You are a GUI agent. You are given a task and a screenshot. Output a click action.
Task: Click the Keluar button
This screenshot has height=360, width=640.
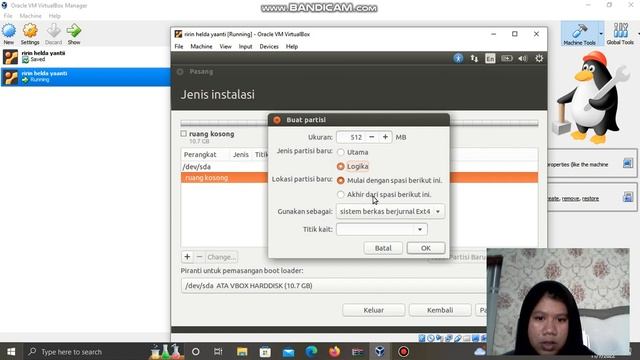click(373, 310)
